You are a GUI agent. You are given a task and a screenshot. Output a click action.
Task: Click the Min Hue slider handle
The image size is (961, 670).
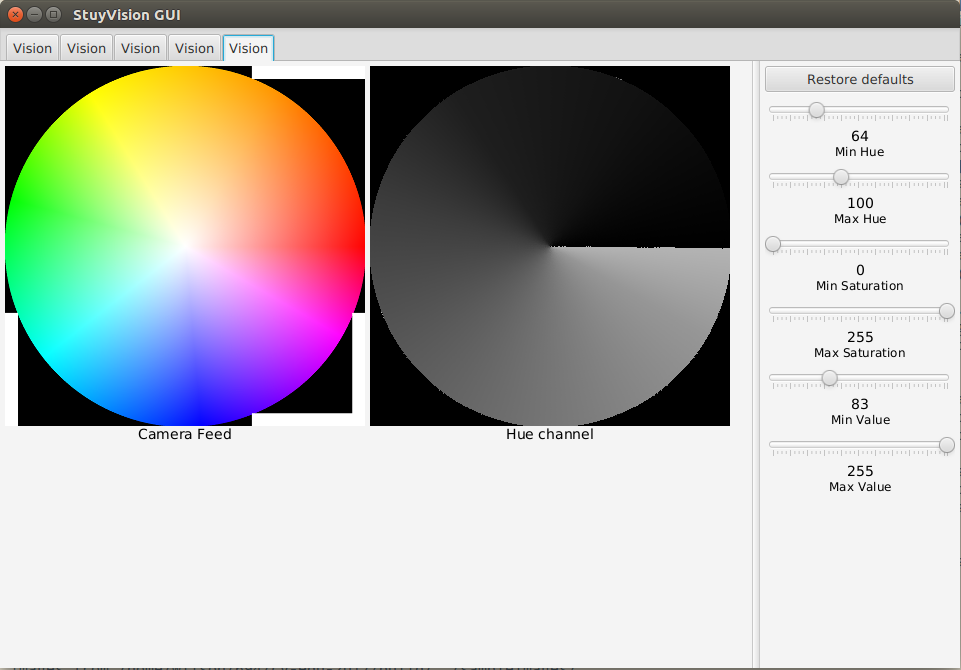(816, 110)
